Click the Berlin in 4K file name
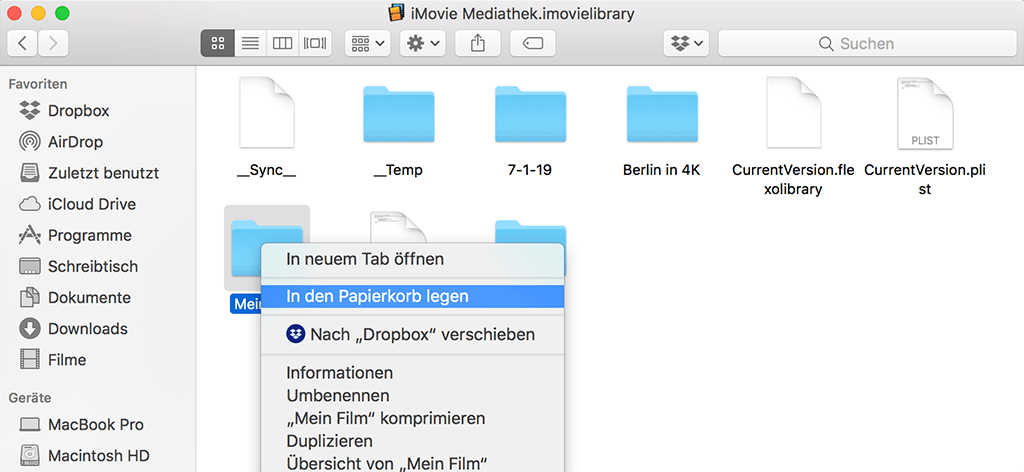The height and width of the screenshot is (472, 1024). click(662, 171)
